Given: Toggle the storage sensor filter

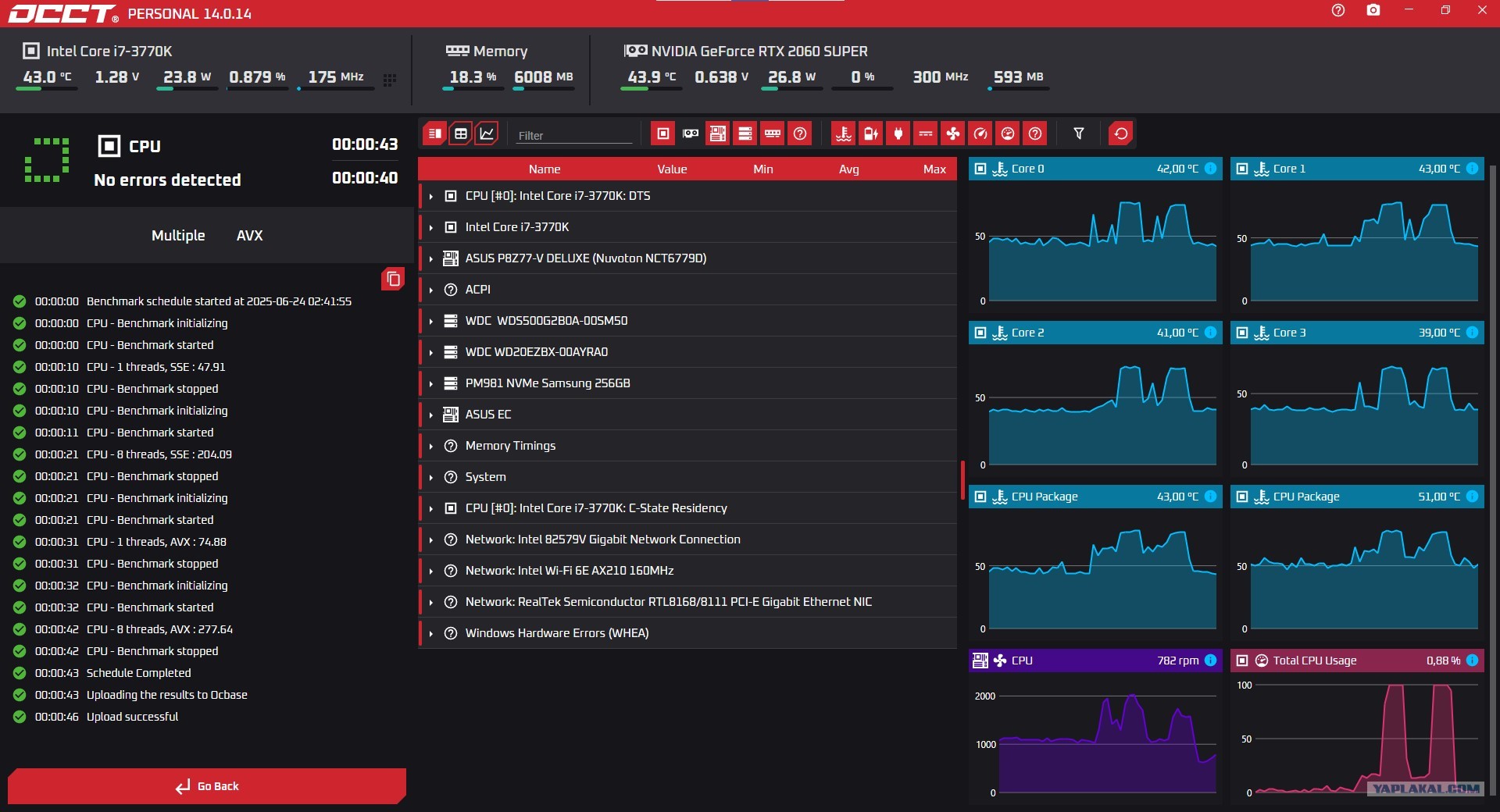Looking at the screenshot, I should 745,134.
